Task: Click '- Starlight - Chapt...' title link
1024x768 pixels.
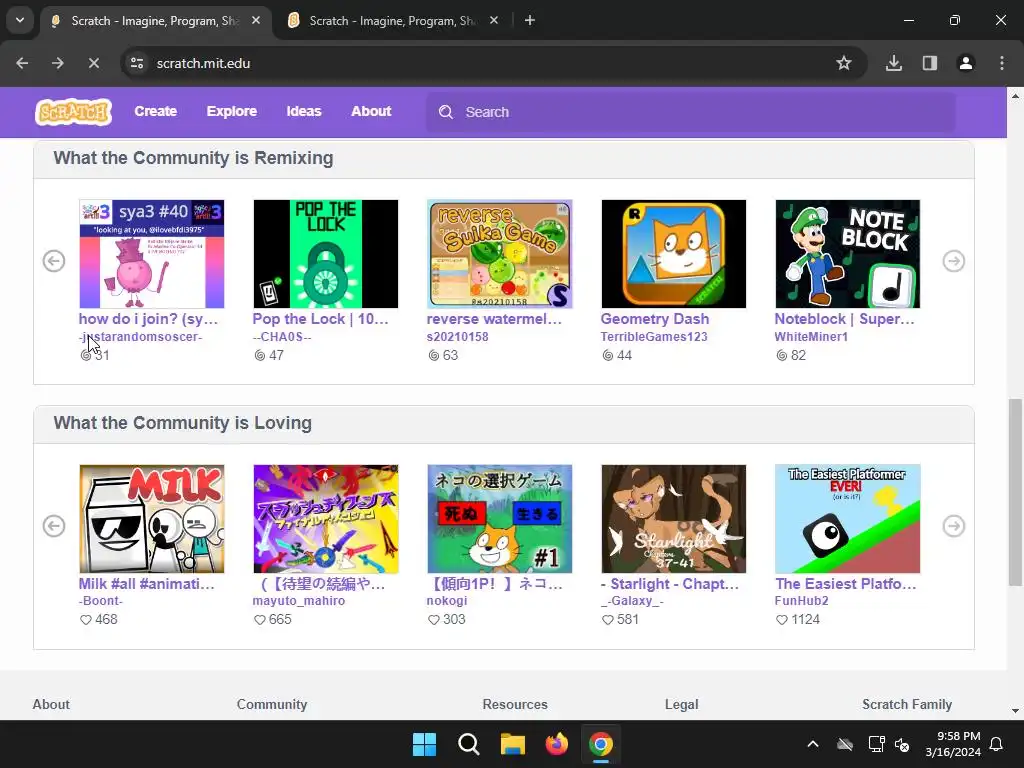Action: coord(669,584)
